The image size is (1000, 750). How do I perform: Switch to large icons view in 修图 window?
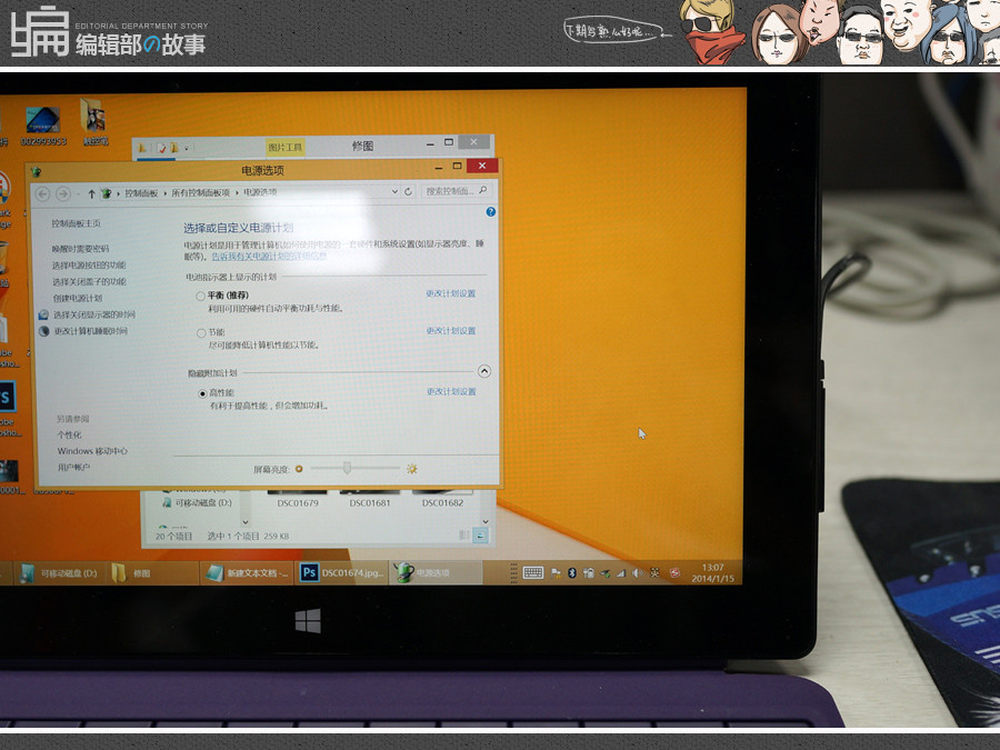coord(482,536)
